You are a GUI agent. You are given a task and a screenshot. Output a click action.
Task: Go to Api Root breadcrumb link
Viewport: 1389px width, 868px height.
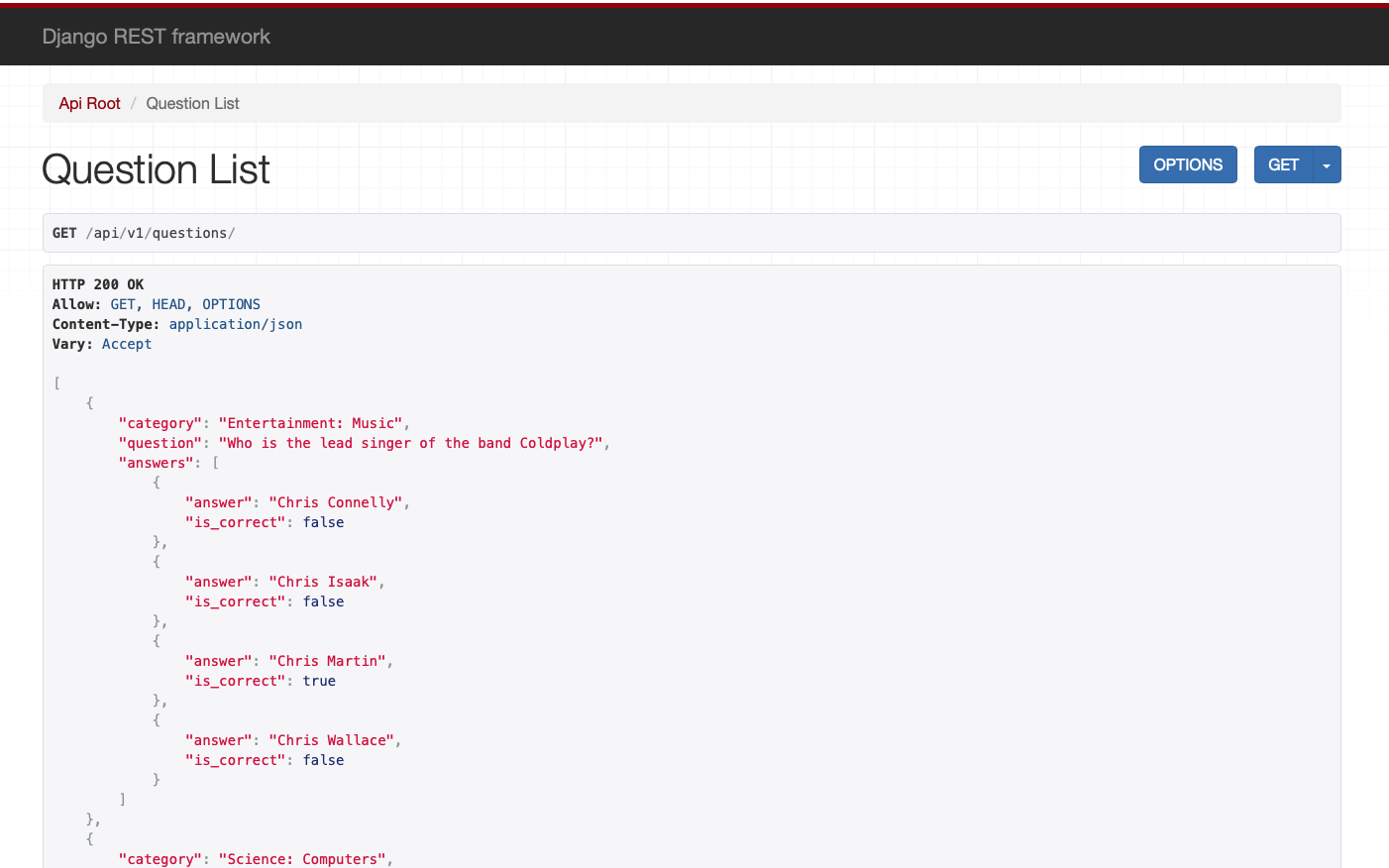point(89,103)
